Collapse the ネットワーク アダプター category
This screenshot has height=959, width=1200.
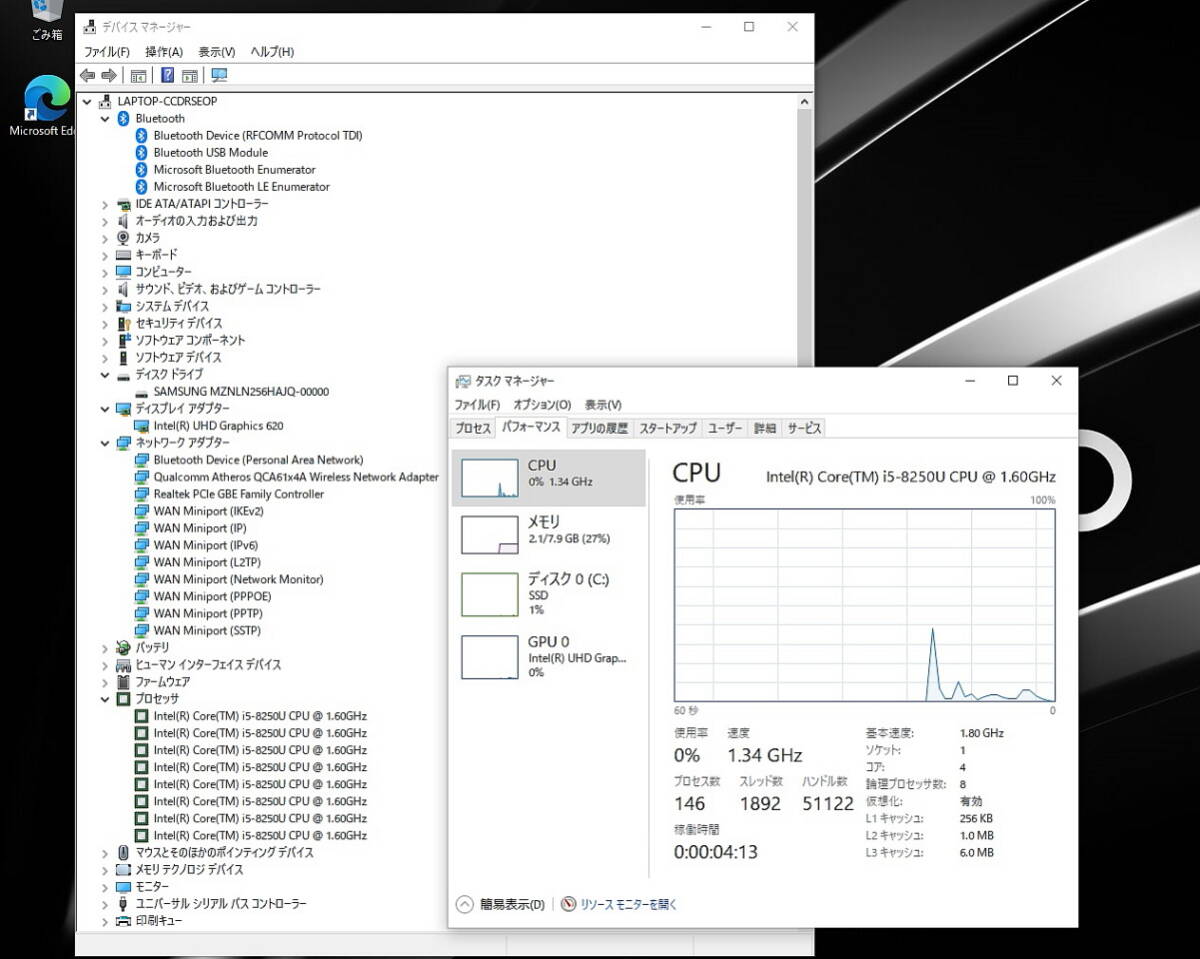tap(105, 443)
